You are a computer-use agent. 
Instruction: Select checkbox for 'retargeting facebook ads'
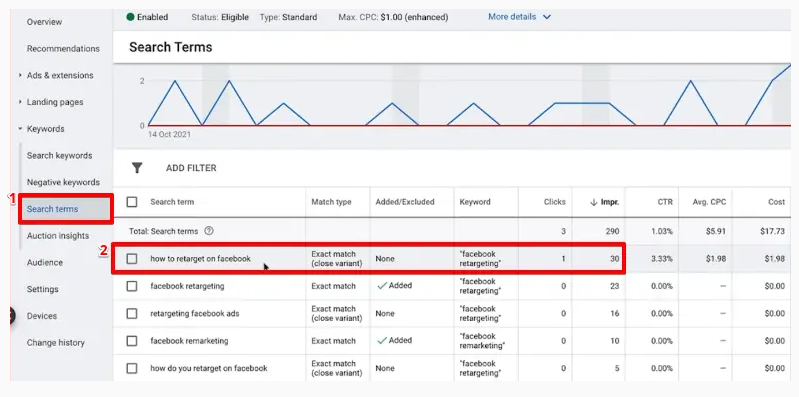[132, 313]
